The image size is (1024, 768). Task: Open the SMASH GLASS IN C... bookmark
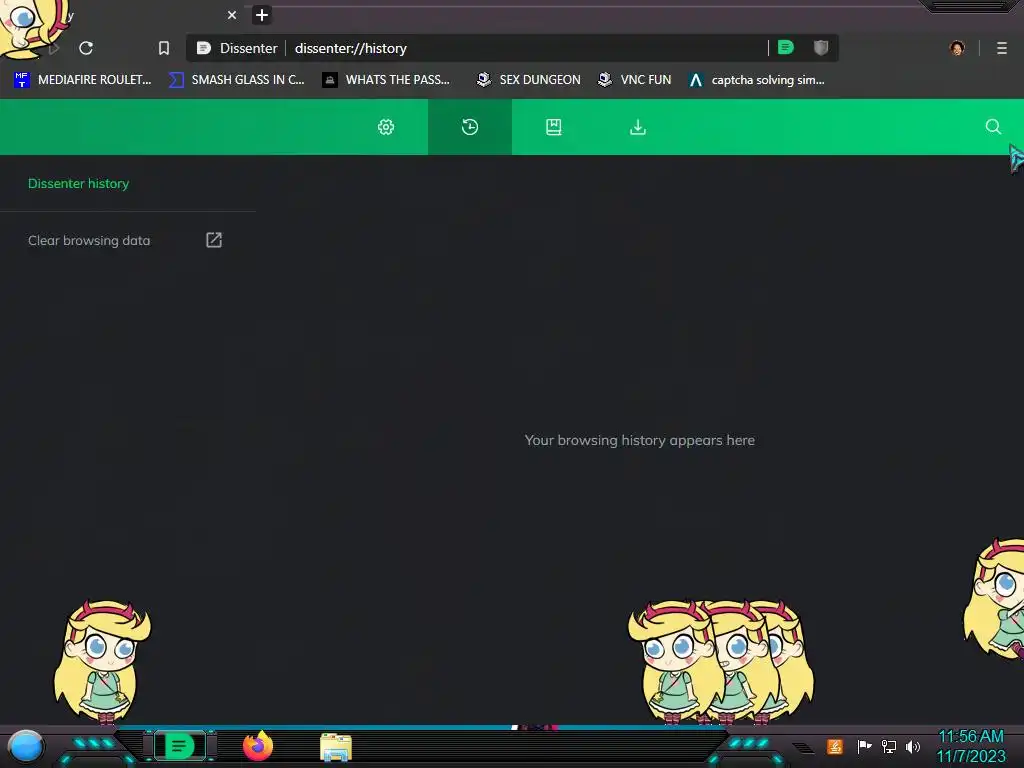click(237, 80)
